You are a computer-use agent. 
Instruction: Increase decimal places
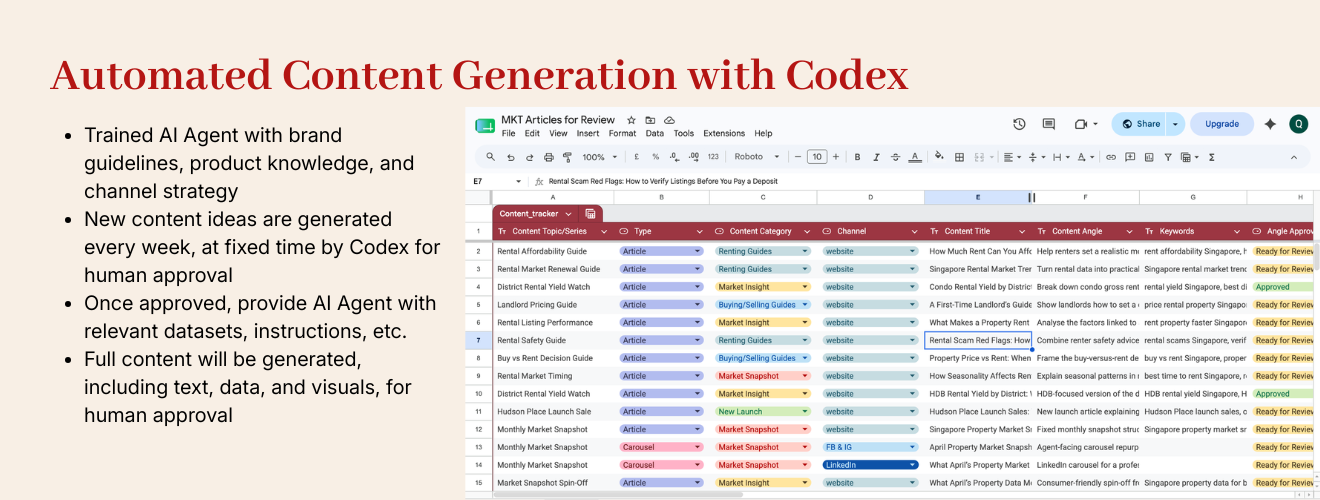point(693,157)
